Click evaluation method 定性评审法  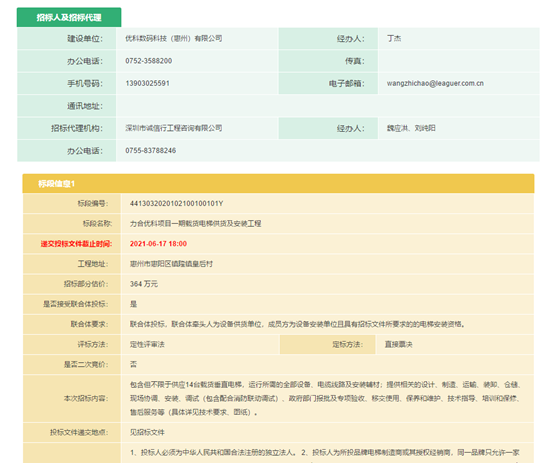pos(147,344)
